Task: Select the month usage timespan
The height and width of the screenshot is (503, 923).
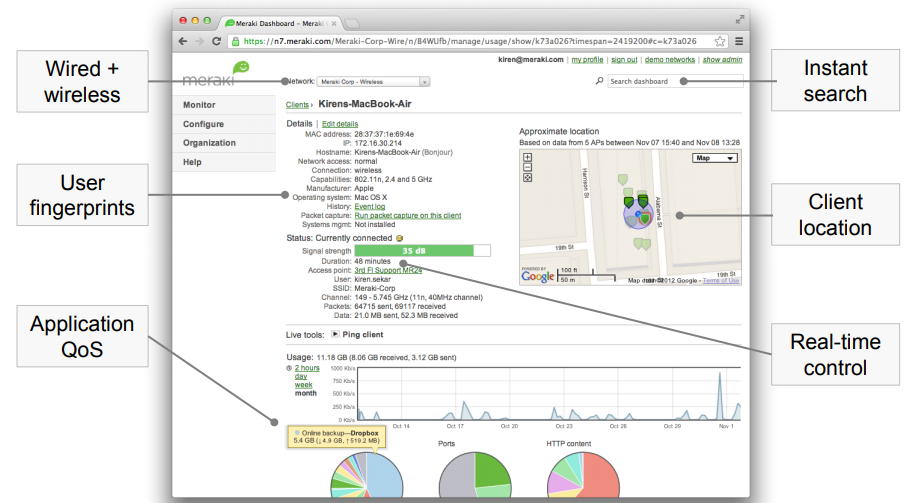Action: [x=306, y=393]
